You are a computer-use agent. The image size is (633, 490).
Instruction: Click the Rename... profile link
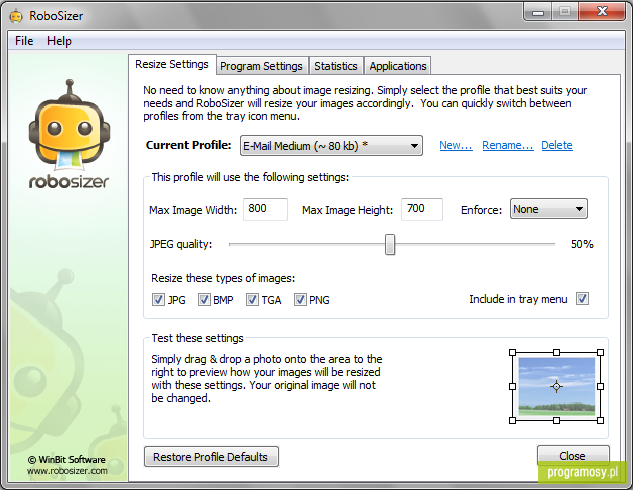(508, 145)
